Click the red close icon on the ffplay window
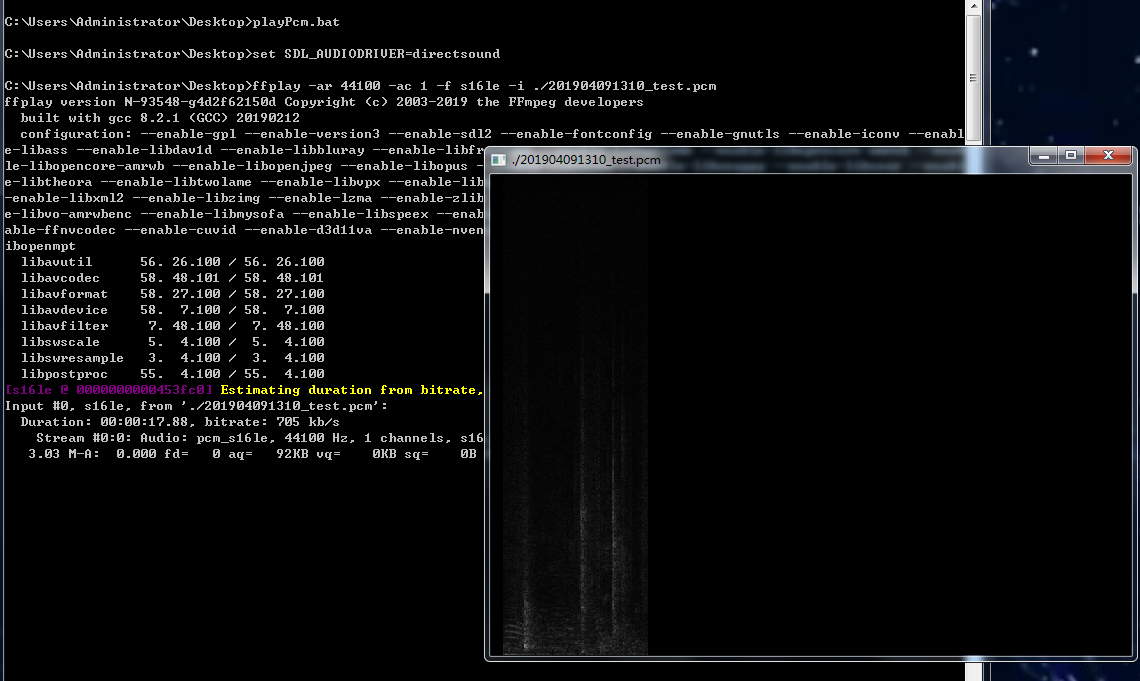1140x681 pixels. pos(1107,156)
